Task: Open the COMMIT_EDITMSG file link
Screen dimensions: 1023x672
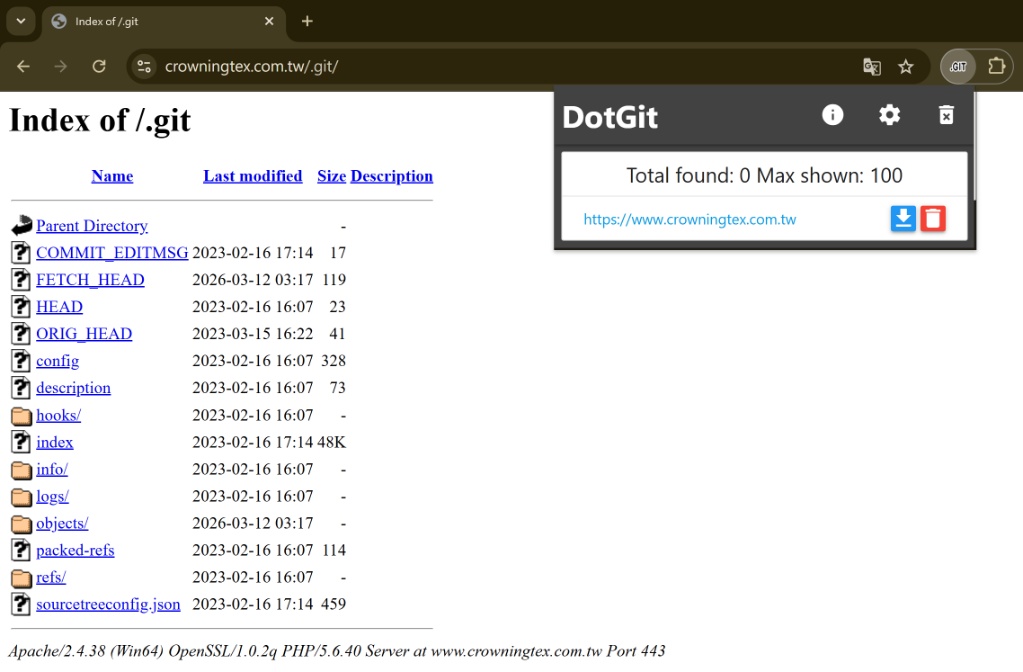Action: [x=112, y=252]
